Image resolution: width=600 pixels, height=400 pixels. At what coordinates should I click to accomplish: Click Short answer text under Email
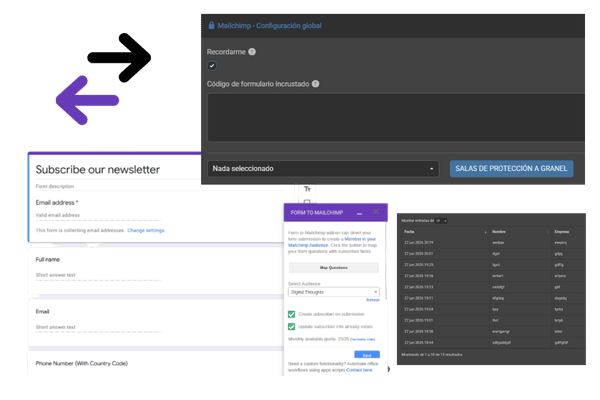pyautogui.click(x=98, y=327)
